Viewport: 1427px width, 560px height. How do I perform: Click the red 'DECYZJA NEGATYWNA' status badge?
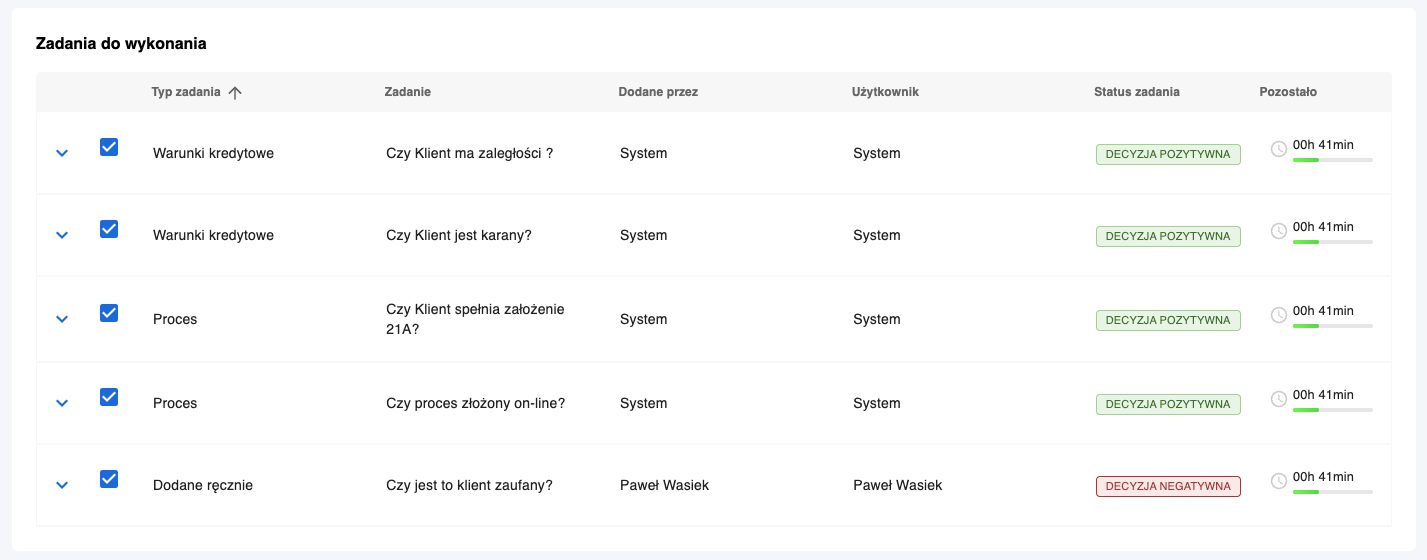point(1168,486)
